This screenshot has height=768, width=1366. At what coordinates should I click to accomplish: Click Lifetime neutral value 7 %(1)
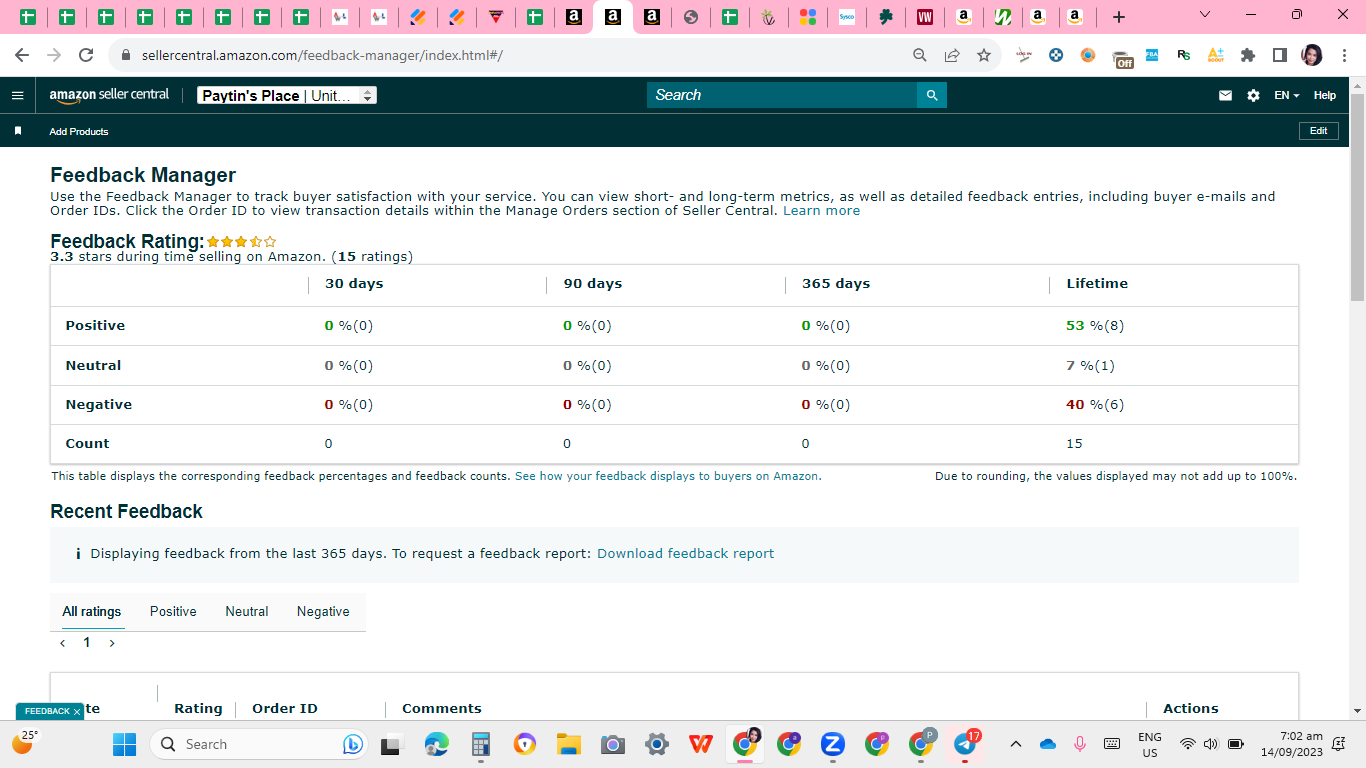pyautogui.click(x=1090, y=365)
